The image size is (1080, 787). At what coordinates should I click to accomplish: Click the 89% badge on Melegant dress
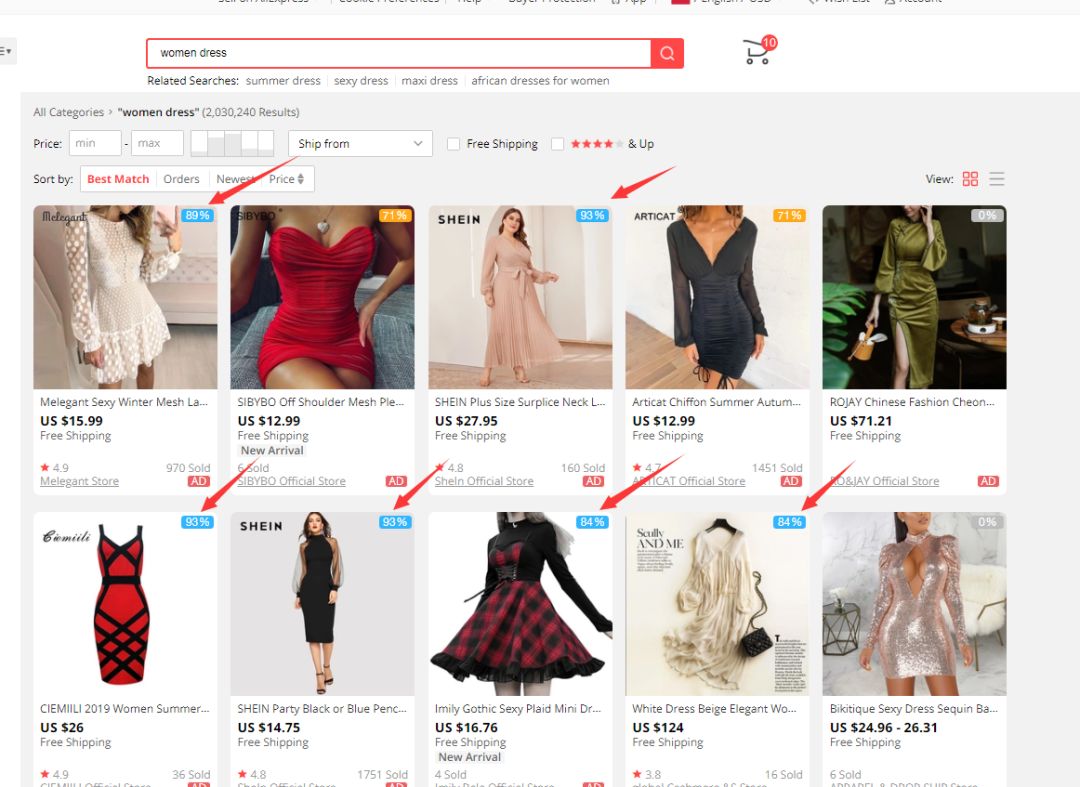pos(197,215)
